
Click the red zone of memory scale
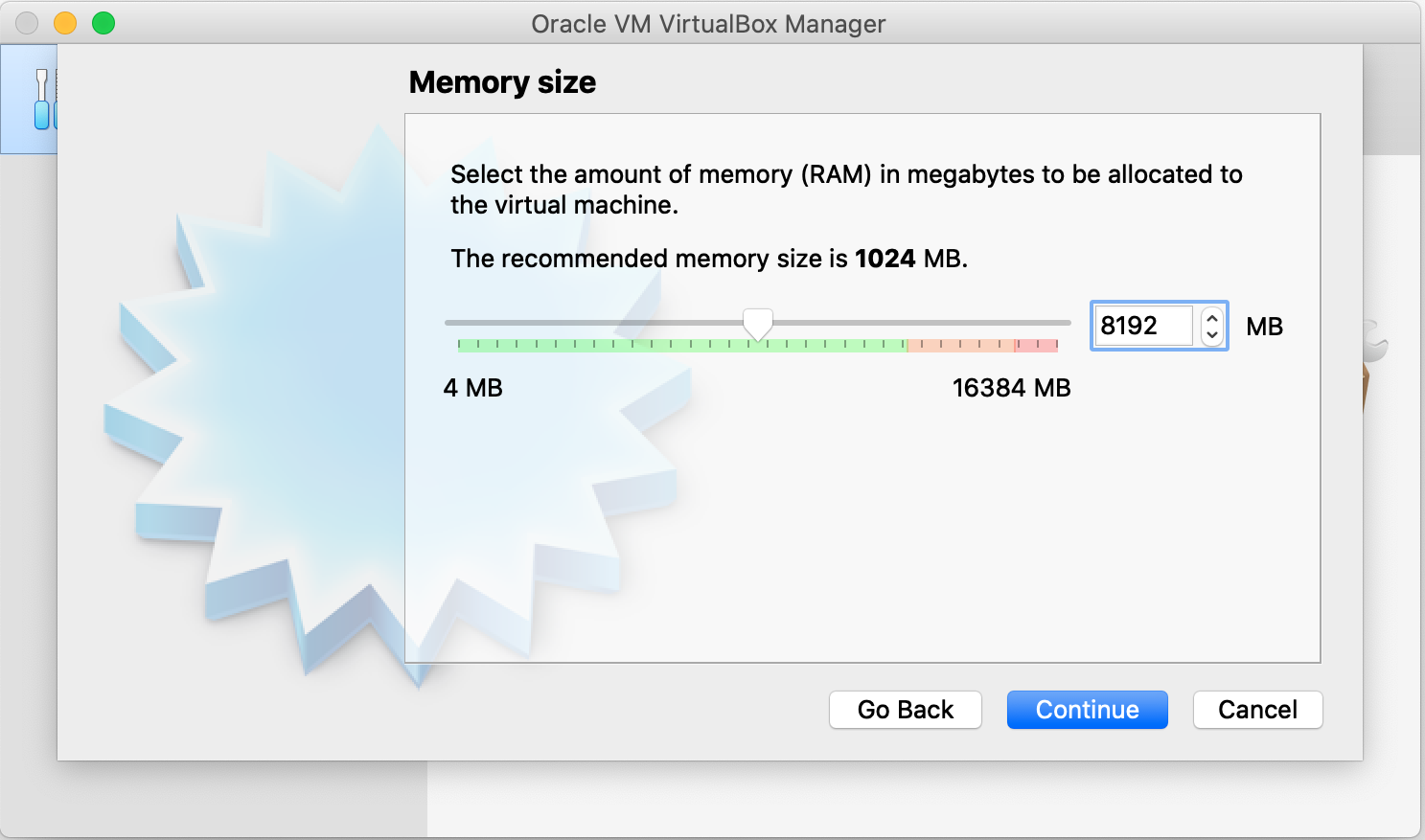click(x=1037, y=345)
